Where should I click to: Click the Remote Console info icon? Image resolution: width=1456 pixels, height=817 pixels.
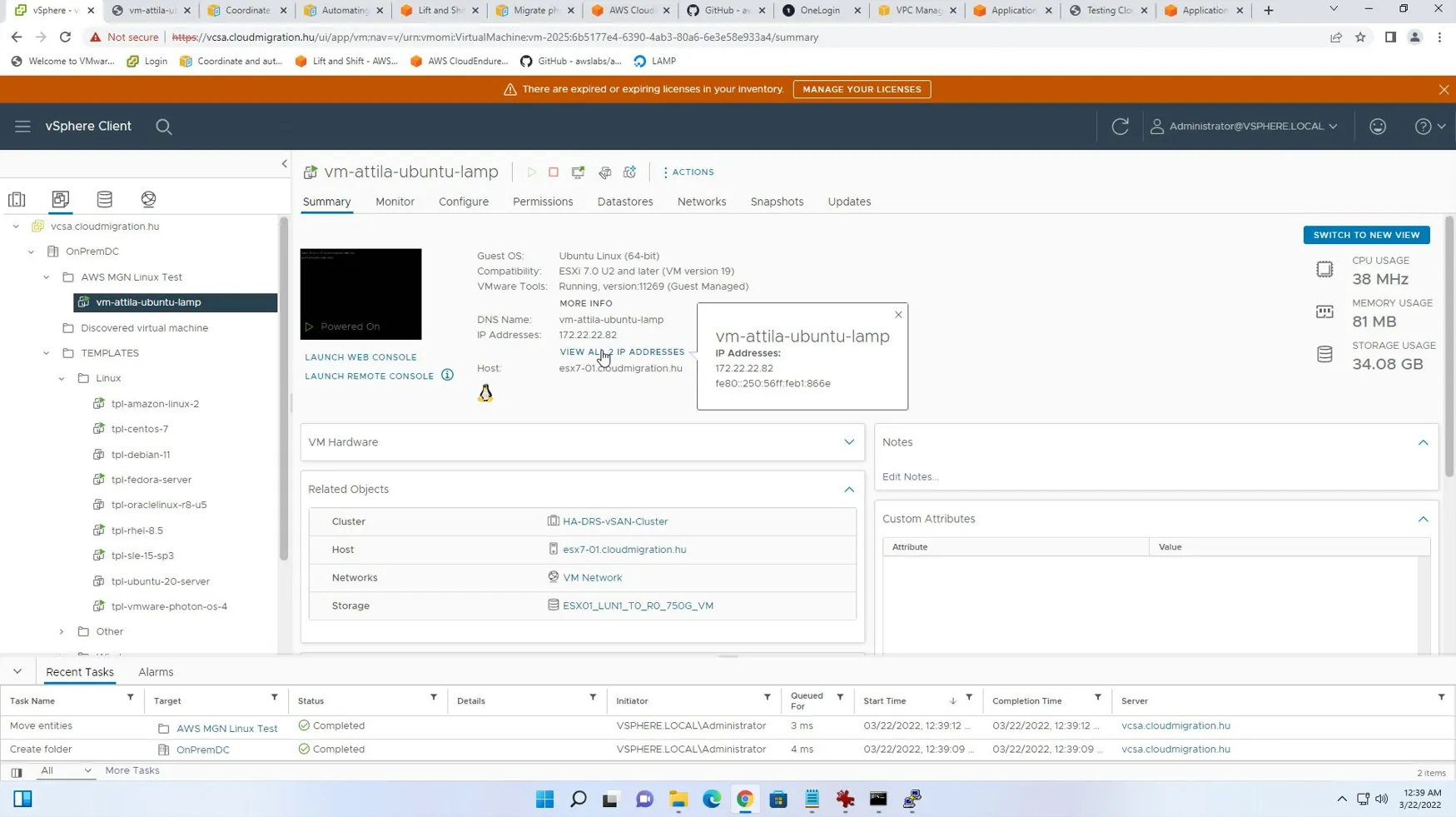pos(447,376)
